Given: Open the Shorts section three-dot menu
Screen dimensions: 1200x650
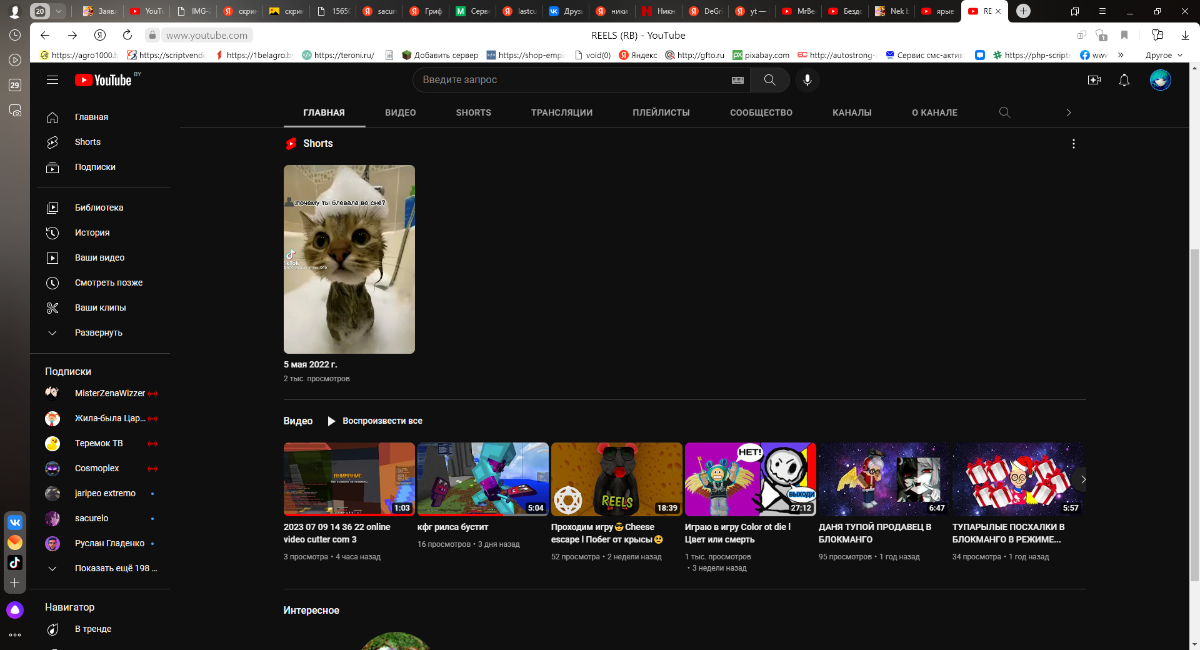Looking at the screenshot, I should click(1074, 144).
